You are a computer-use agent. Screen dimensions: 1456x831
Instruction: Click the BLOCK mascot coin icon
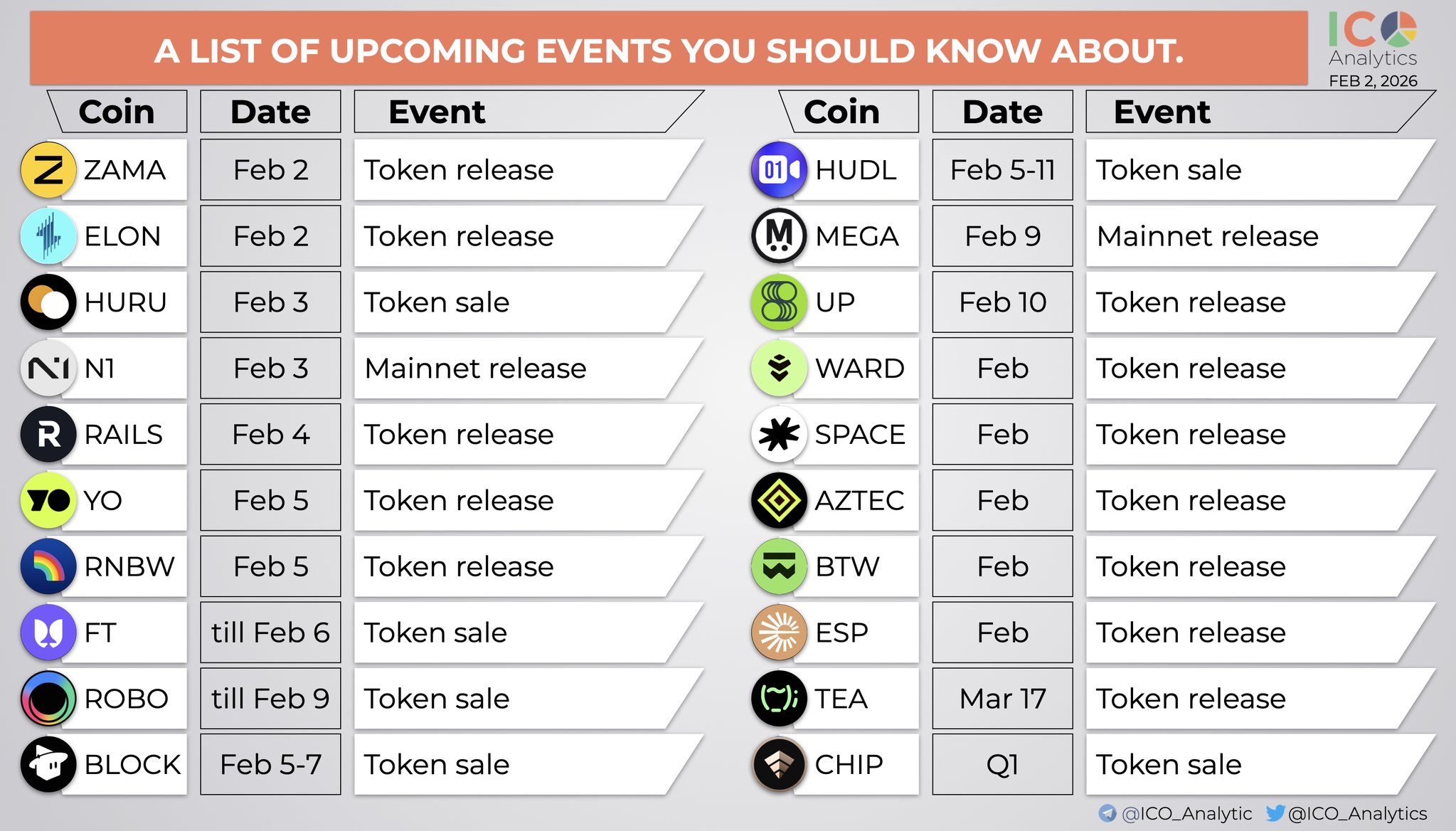48,765
